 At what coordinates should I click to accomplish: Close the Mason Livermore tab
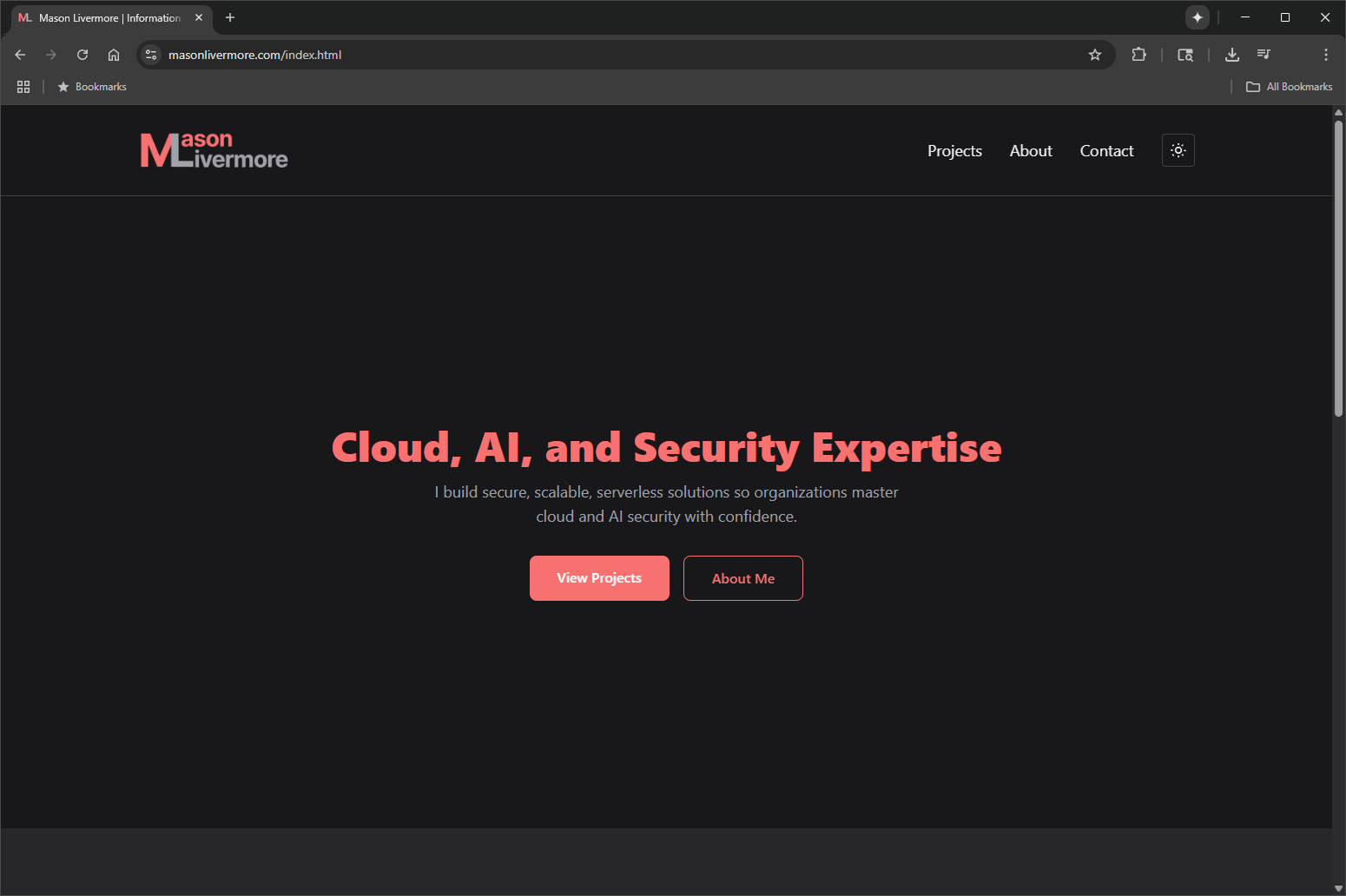click(199, 17)
